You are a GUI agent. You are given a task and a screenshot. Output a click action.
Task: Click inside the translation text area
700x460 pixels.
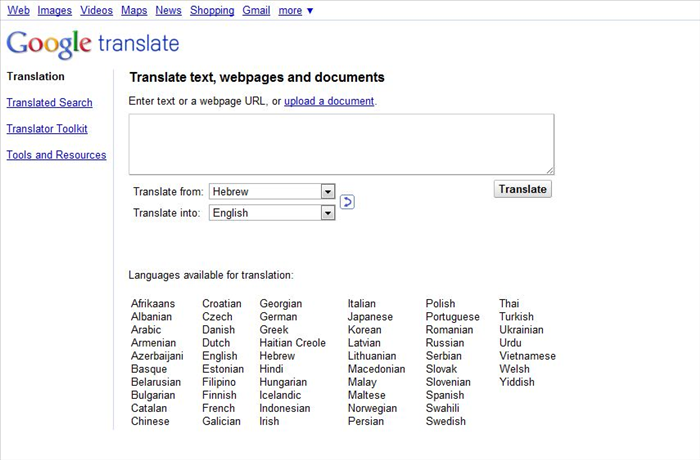pos(342,144)
